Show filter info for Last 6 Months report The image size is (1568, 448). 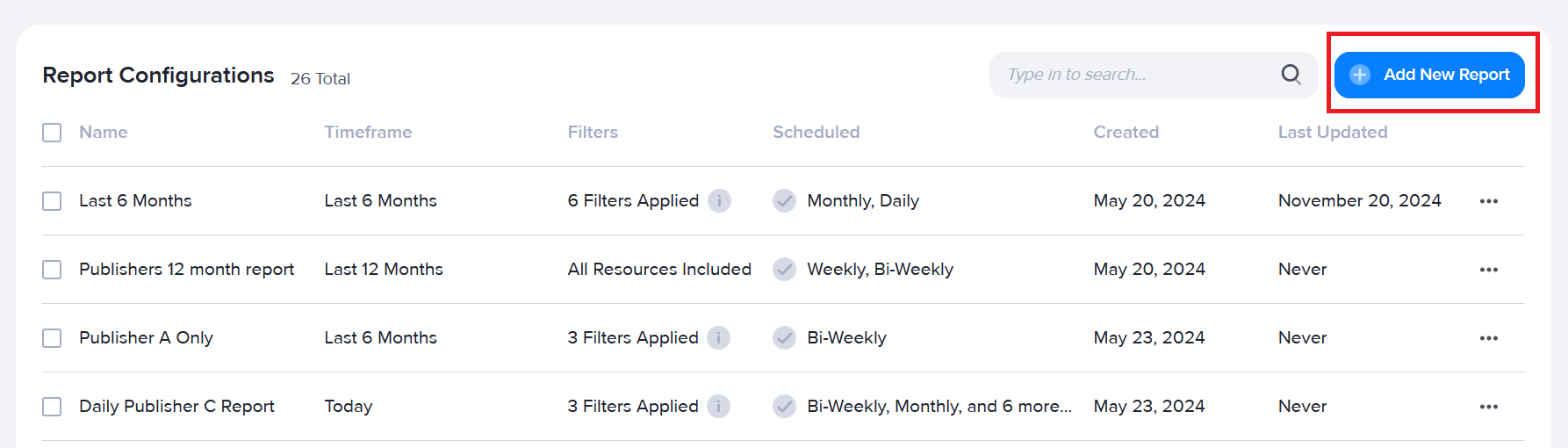(x=719, y=201)
